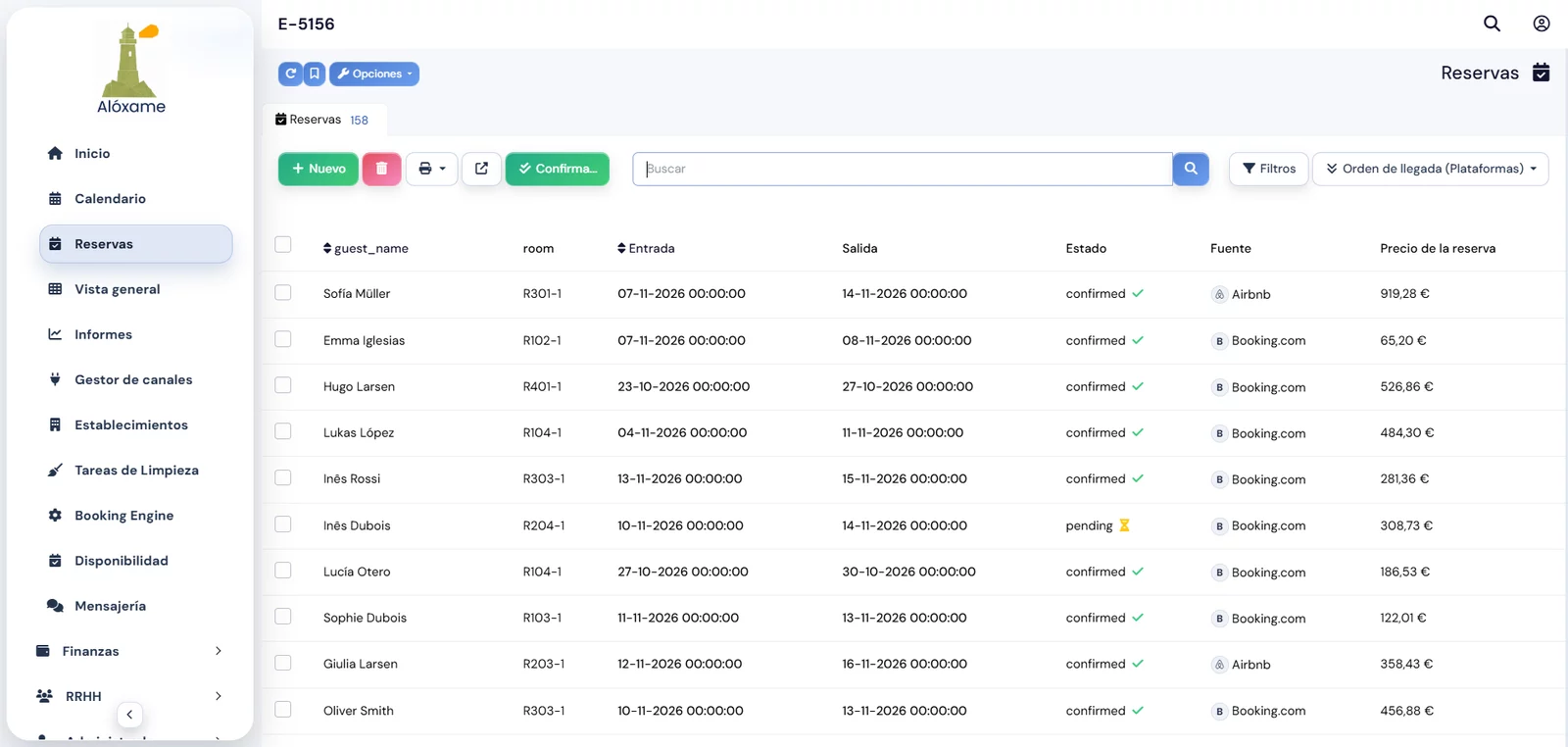Expand the RRHH sidebar group

click(129, 696)
